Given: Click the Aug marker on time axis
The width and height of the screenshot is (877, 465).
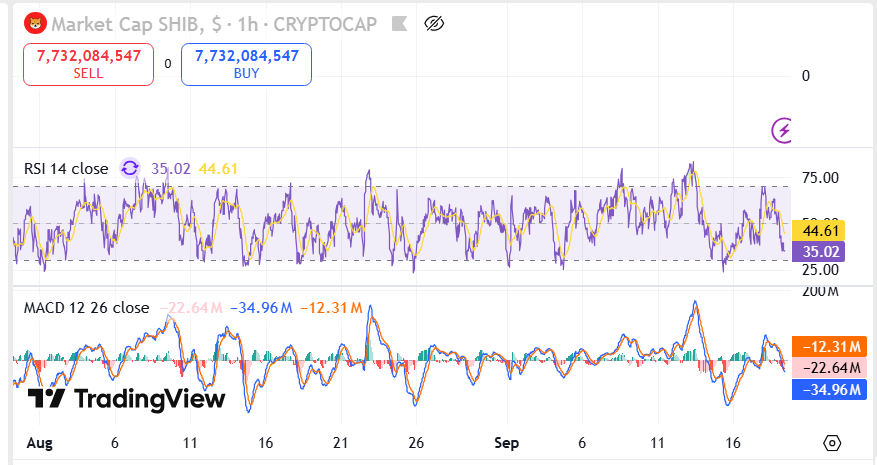Looking at the screenshot, I should pyautogui.click(x=38, y=442).
